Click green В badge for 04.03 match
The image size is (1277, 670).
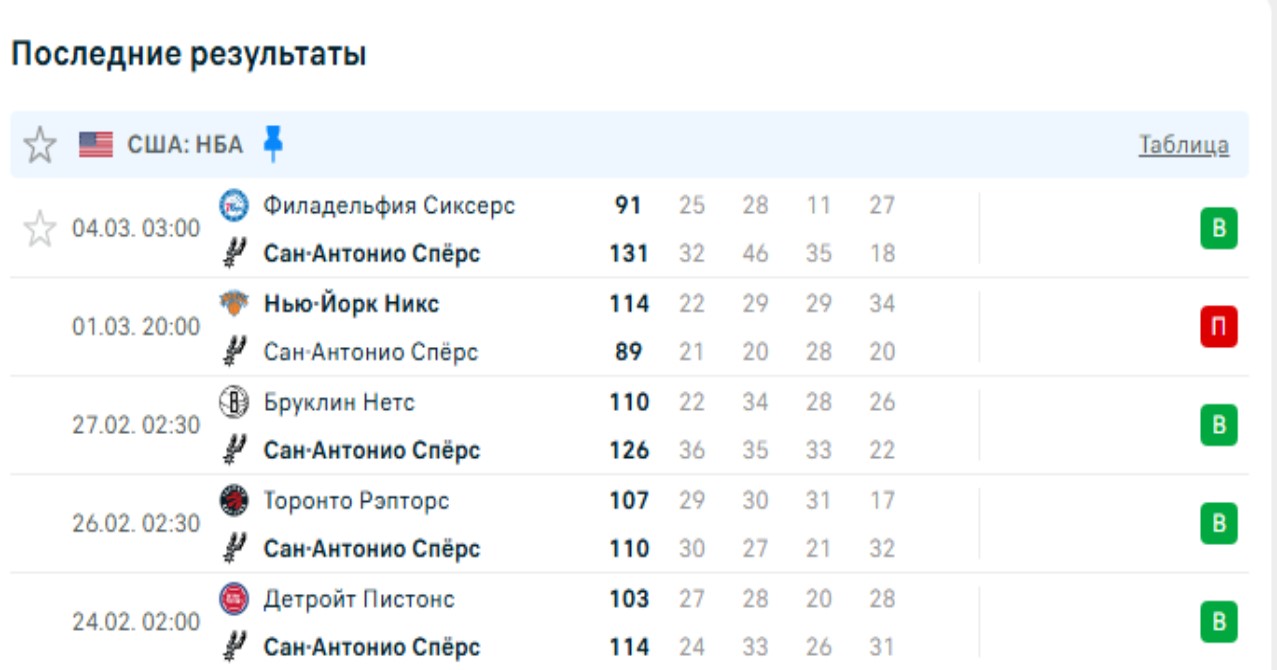pos(1219,229)
